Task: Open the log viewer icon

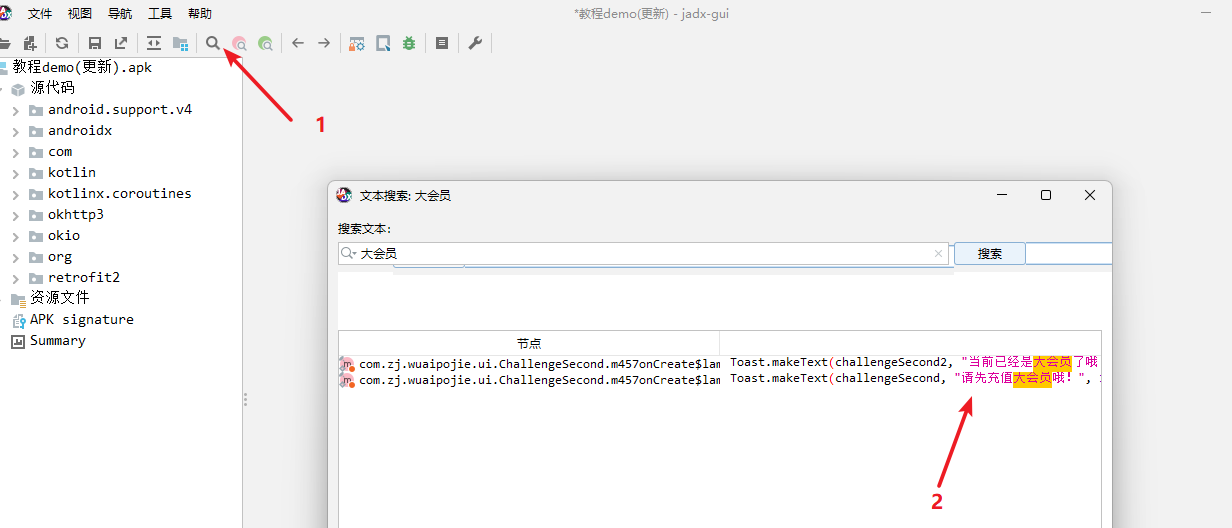Action: click(442, 43)
